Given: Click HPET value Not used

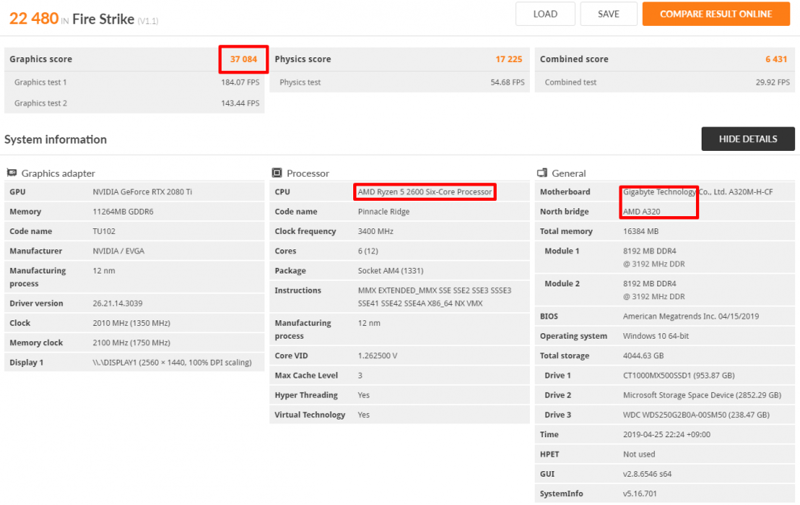Looking at the screenshot, I should coord(639,454).
